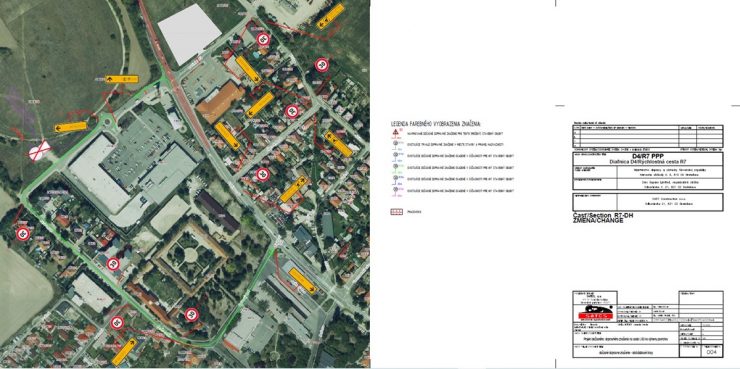The width and height of the screenshot is (740, 369).
Task: Click the legend heading 'LEGENDA FAREBNÉHO VYOBRAZENIA ZNAČENIA'
Action: point(435,124)
